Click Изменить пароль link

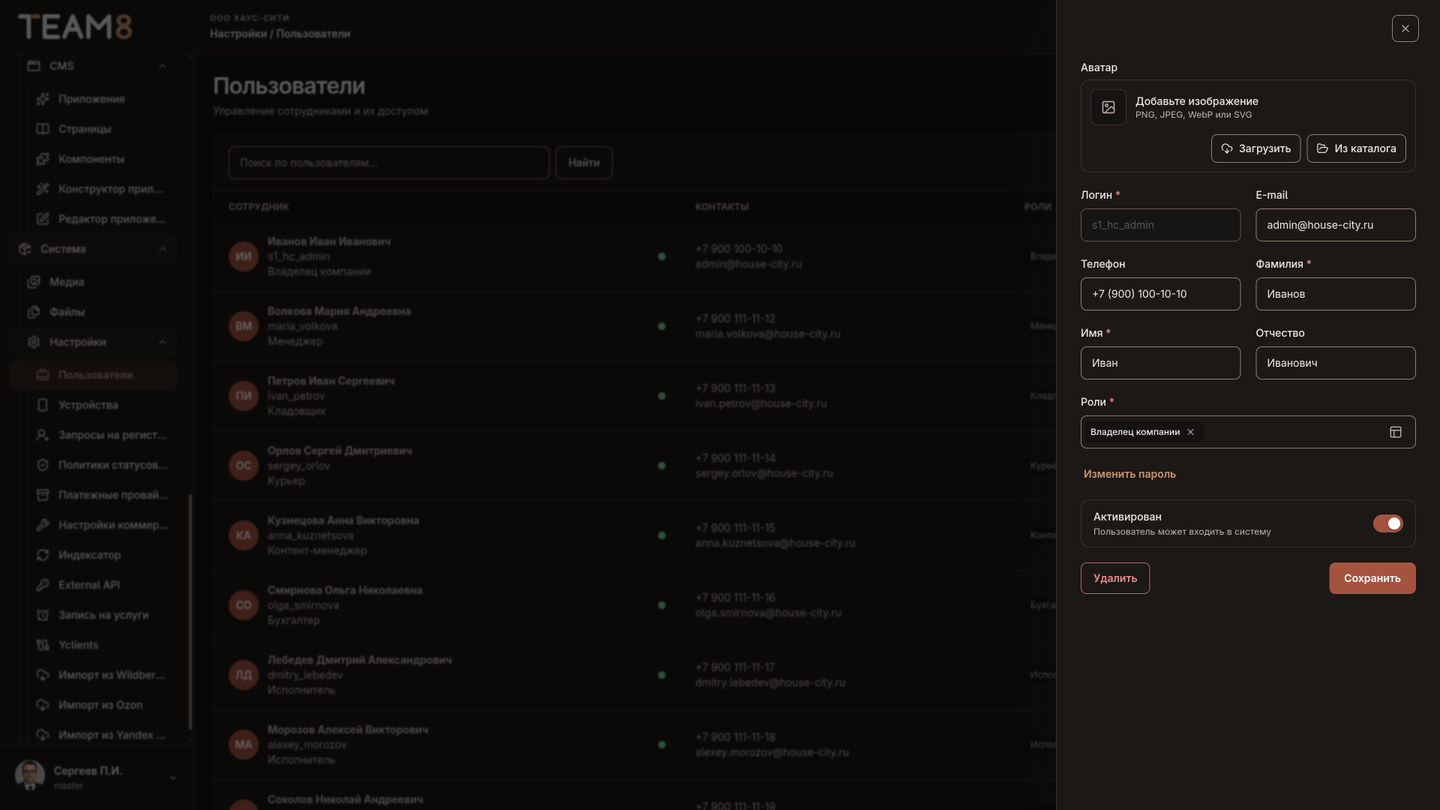[x=1130, y=474]
